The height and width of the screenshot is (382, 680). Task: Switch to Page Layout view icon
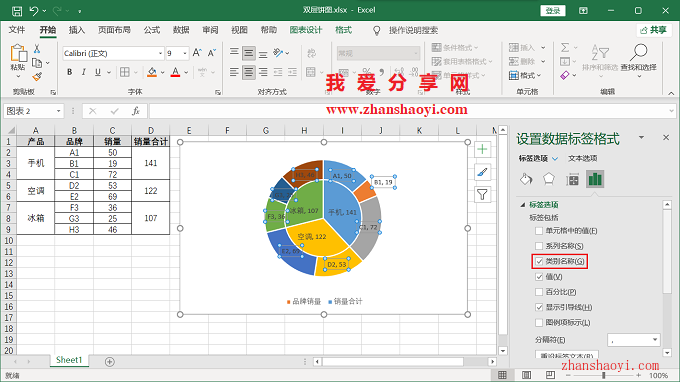pyautogui.click(x=526, y=375)
